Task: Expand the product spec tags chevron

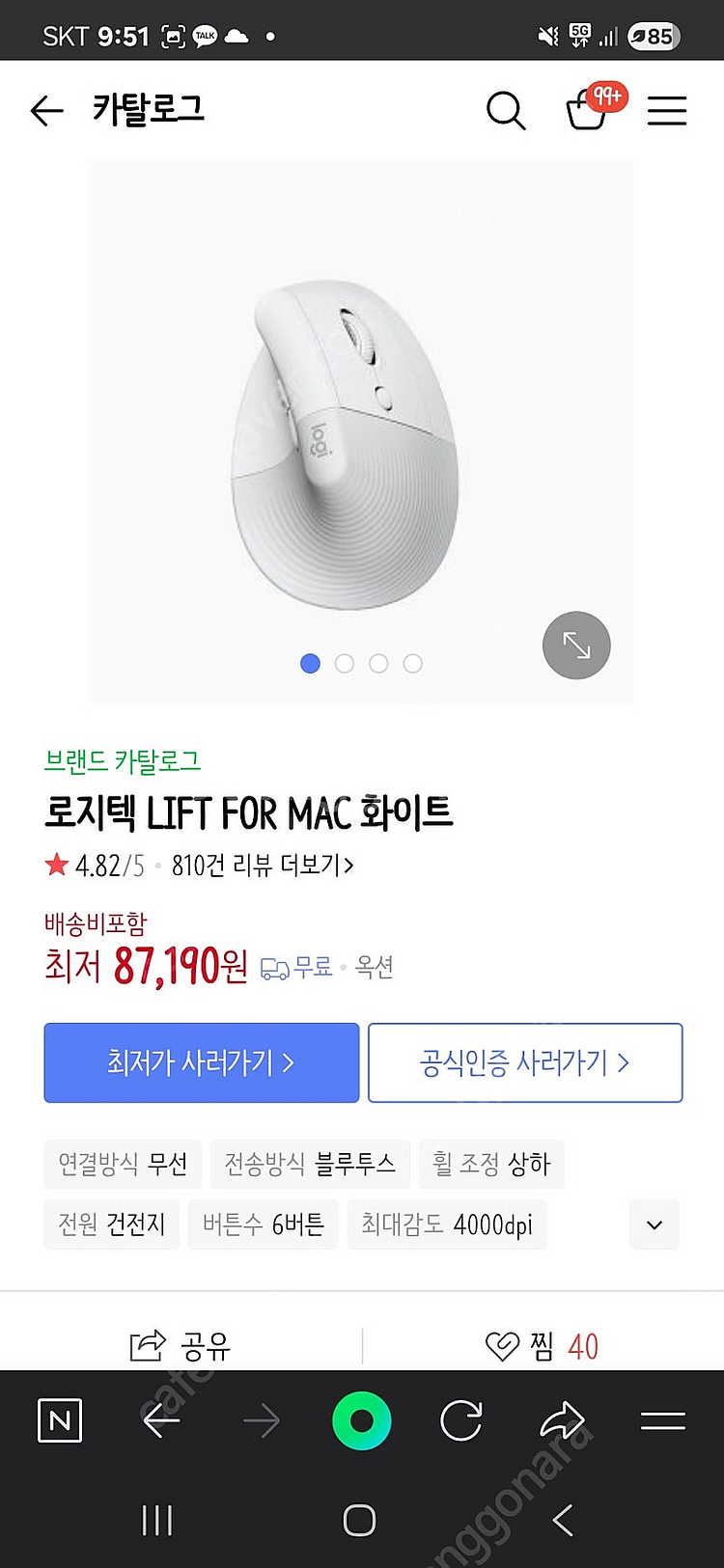Action: [654, 1224]
